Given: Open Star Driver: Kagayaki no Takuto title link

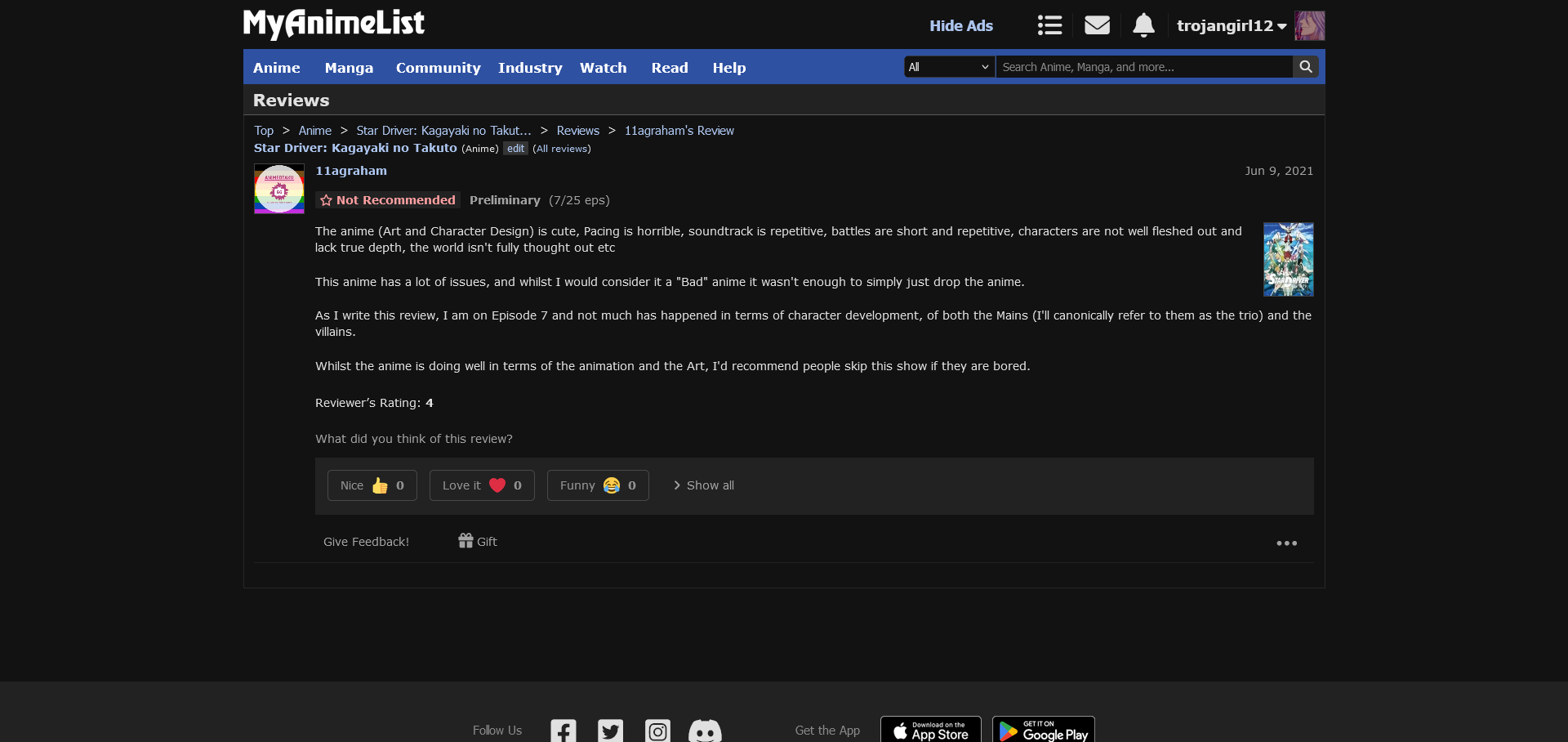Looking at the screenshot, I should [x=355, y=148].
